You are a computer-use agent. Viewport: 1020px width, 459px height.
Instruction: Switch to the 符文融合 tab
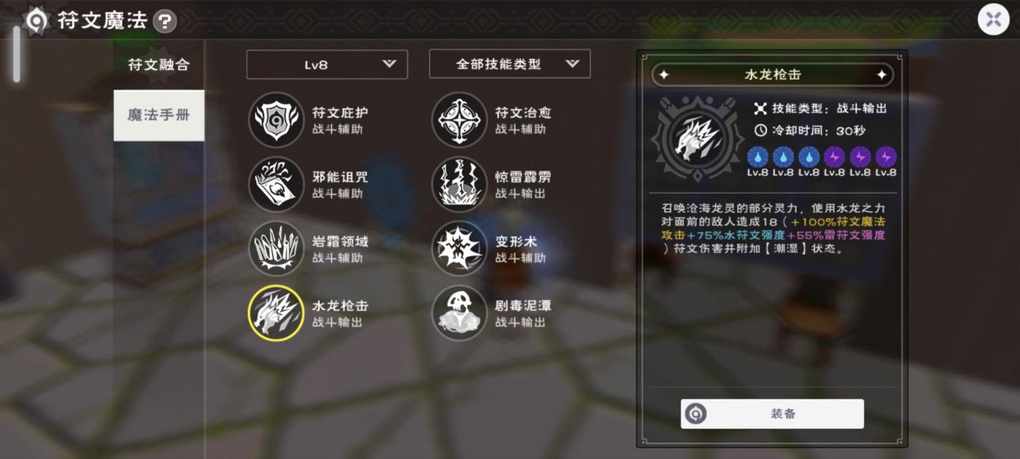[x=159, y=65]
